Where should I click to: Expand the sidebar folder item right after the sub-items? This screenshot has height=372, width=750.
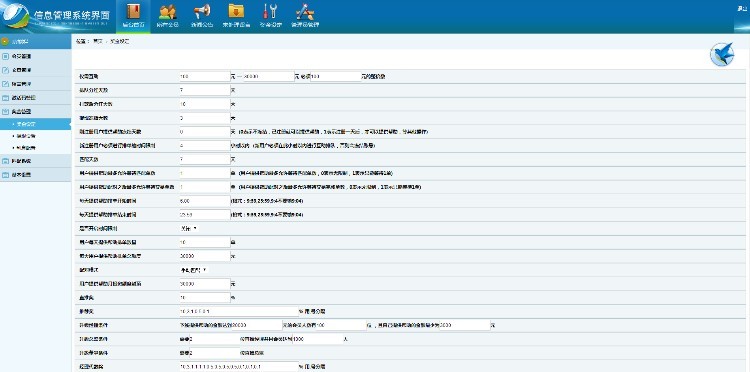35,161
